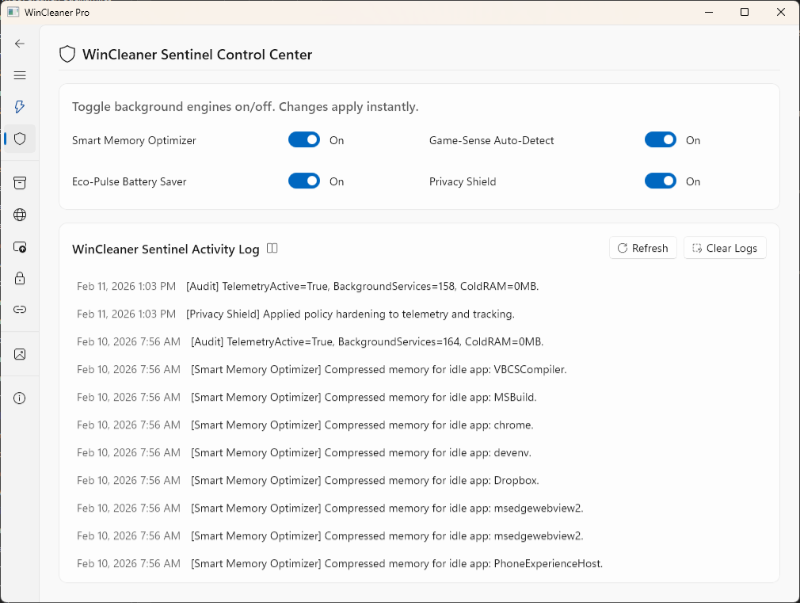800x603 pixels.
Task: Refresh the Sentinel Activity Log
Action: [643, 248]
